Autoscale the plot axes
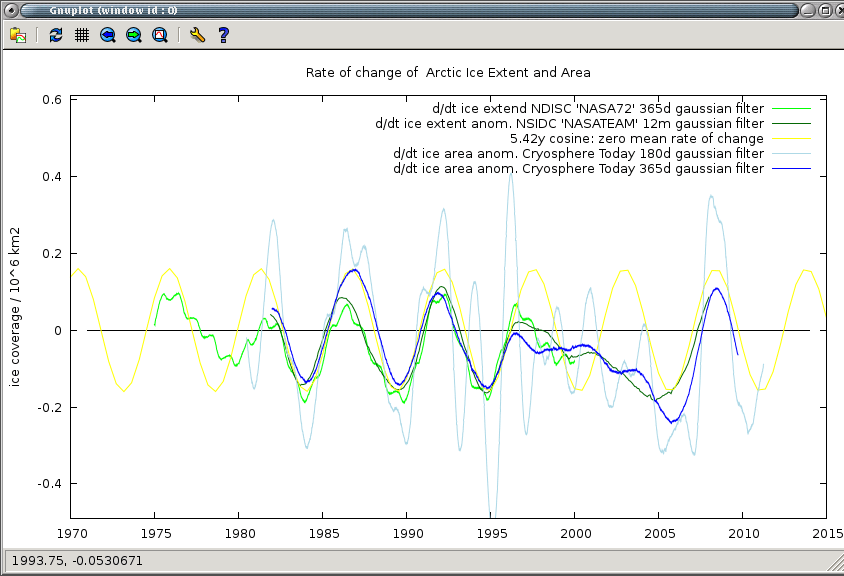Screen dimensions: 844x576 [160, 36]
